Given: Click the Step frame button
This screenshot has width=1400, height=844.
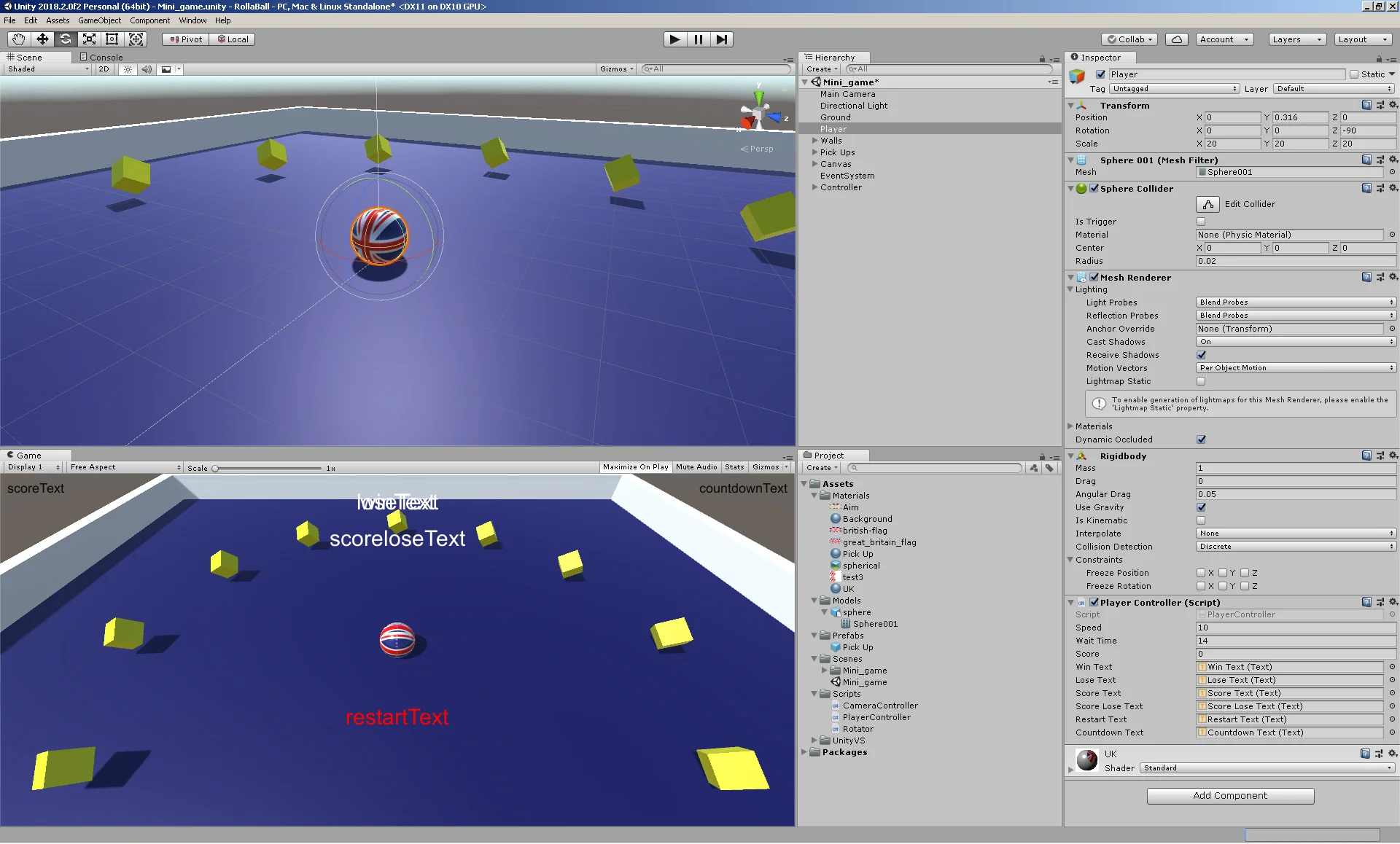Looking at the screenshot, I should 721,39.
